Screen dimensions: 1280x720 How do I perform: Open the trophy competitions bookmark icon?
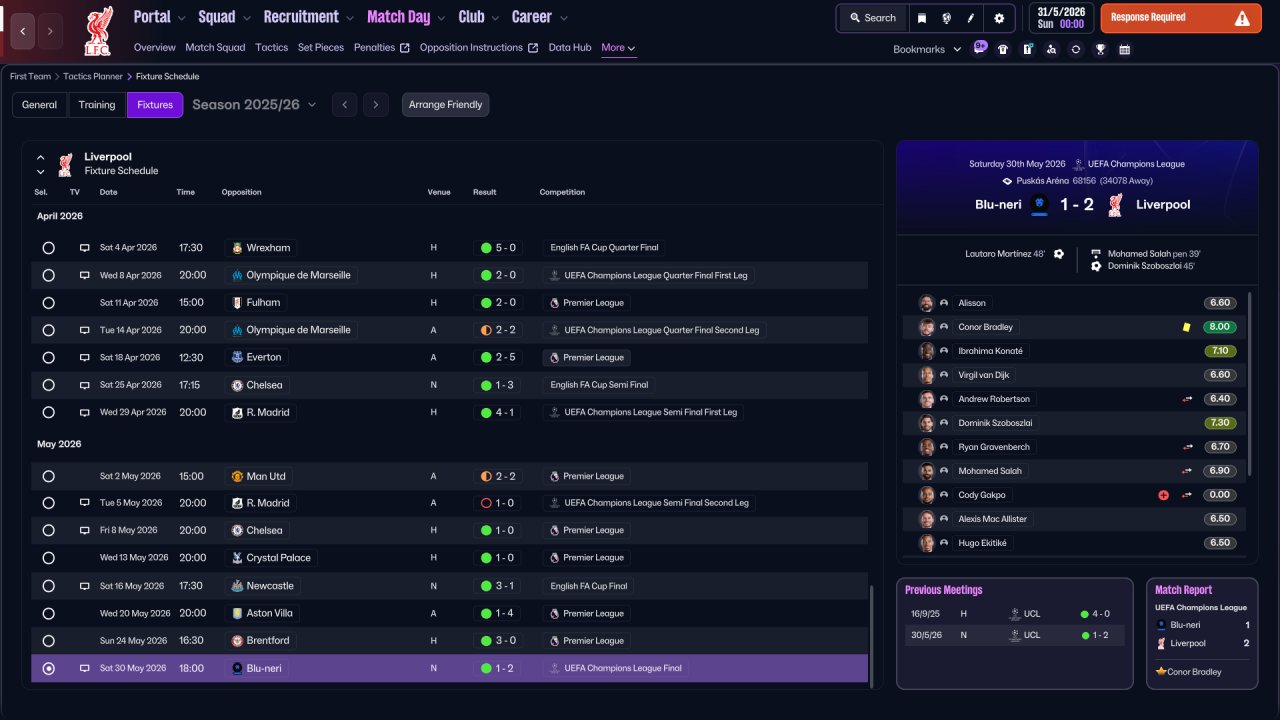(1100, 49)
